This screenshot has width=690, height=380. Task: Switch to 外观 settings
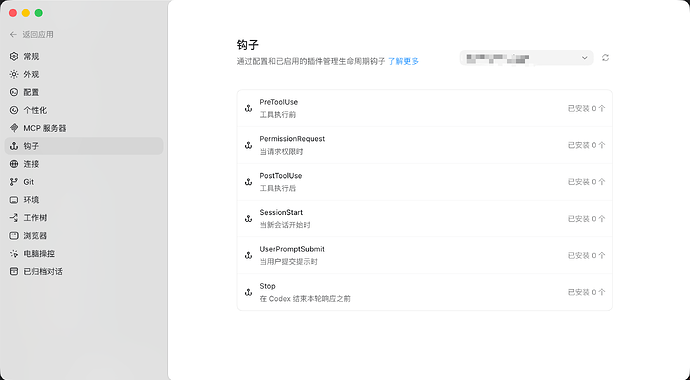coord(84,74)
